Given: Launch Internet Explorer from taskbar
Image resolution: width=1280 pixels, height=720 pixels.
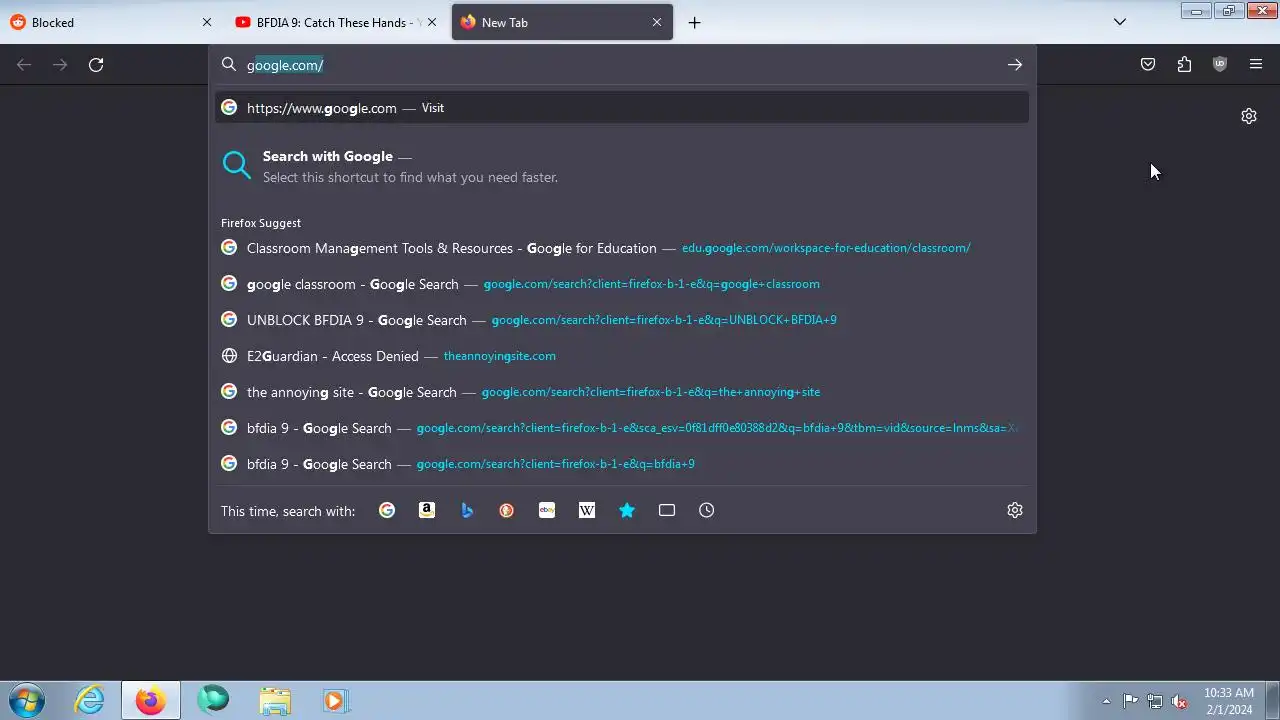Looking at the screenshot, I should click(x=89, y=700).
